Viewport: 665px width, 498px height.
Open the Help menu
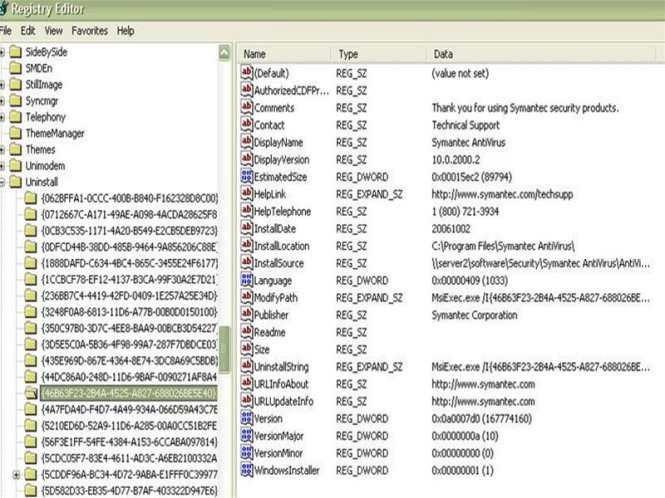point(126,31)
